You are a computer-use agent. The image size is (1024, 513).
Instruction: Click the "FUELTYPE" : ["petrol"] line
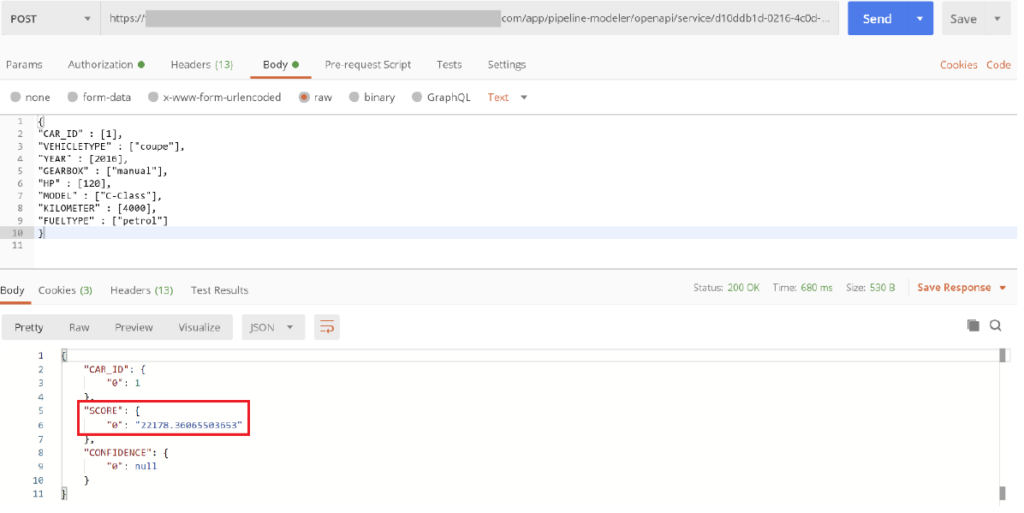pyautogui.click(x=103, y=221)
